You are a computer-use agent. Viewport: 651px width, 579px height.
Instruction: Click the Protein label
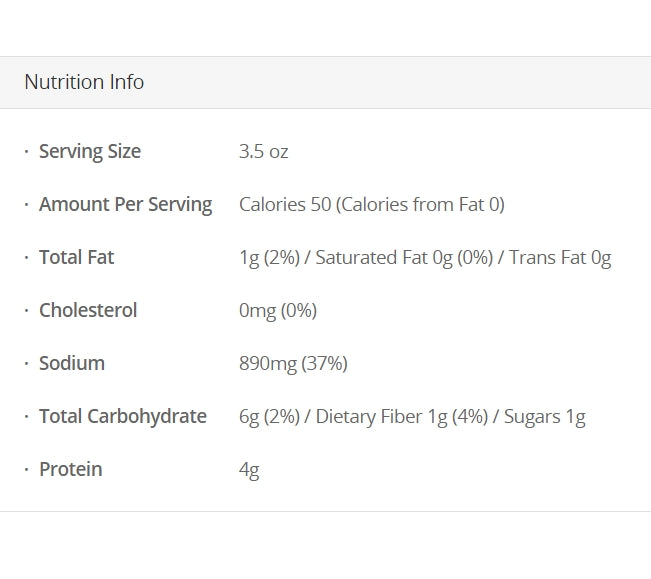coord(70,470)
